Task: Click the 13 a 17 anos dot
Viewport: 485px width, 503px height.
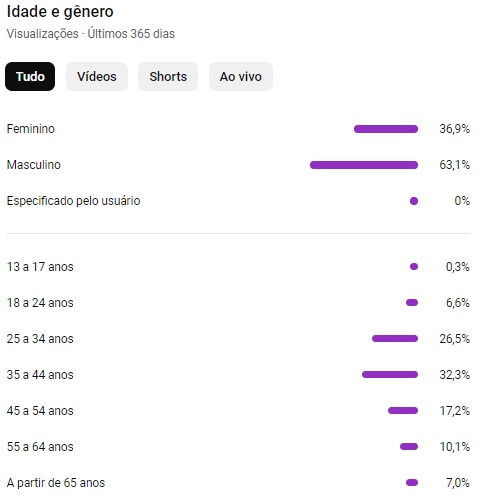Action: (x=414, y=267)
